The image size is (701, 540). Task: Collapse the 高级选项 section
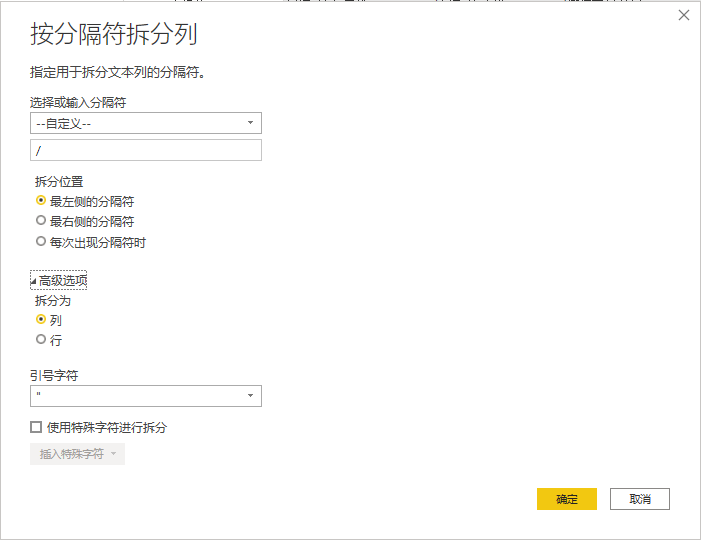coord(62,280)
